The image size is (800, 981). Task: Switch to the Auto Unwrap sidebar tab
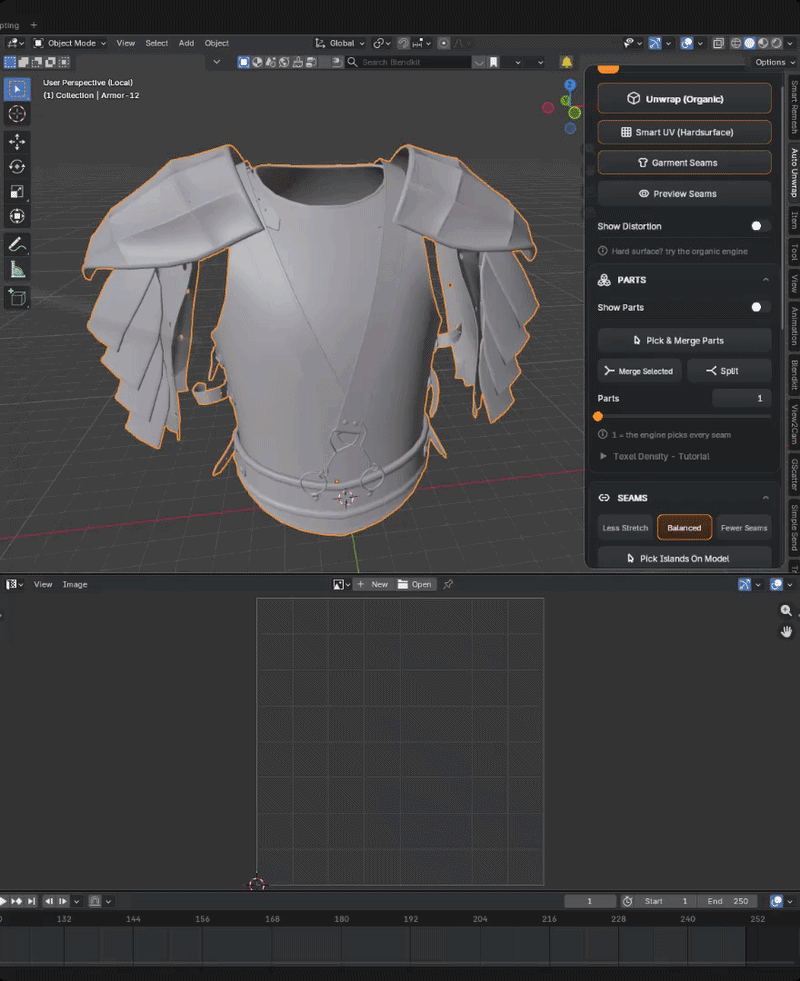click(794, 173)
